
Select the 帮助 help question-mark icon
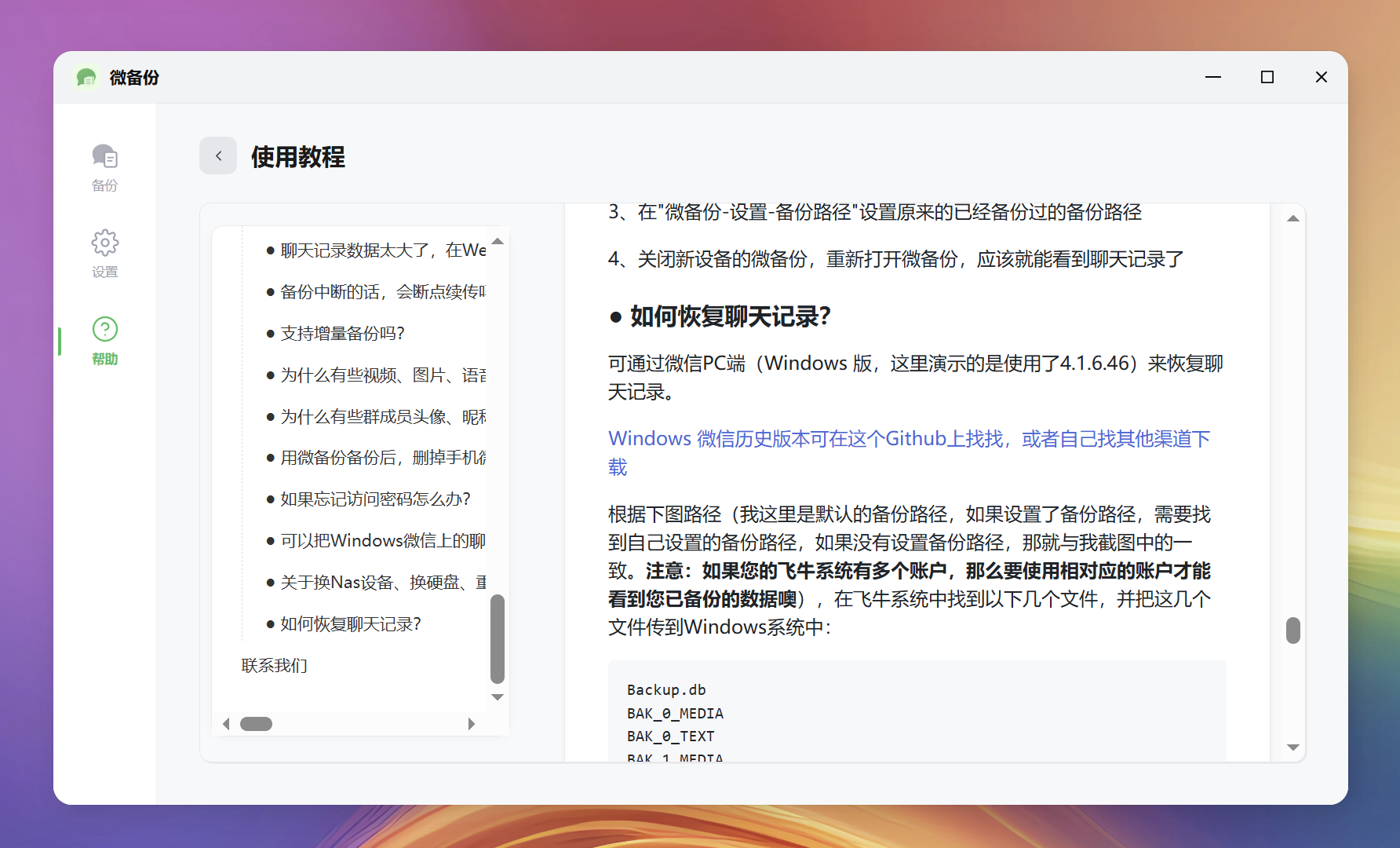click(104, 329)
